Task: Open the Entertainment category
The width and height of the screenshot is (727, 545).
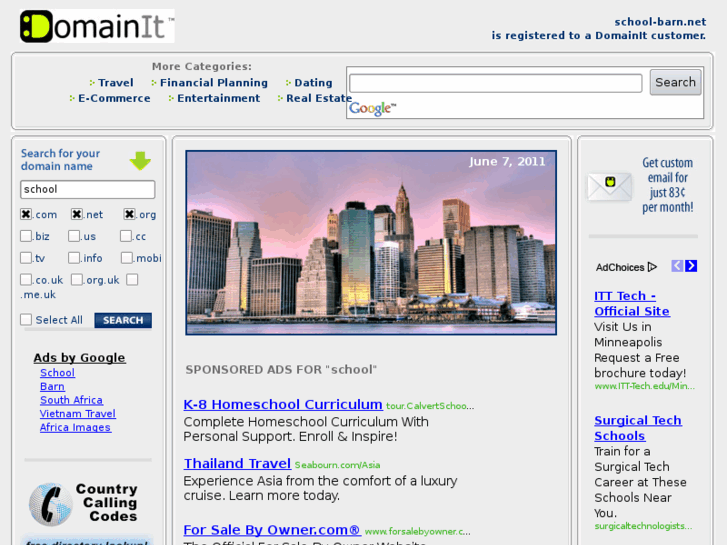Action: [x=218, y=98]
